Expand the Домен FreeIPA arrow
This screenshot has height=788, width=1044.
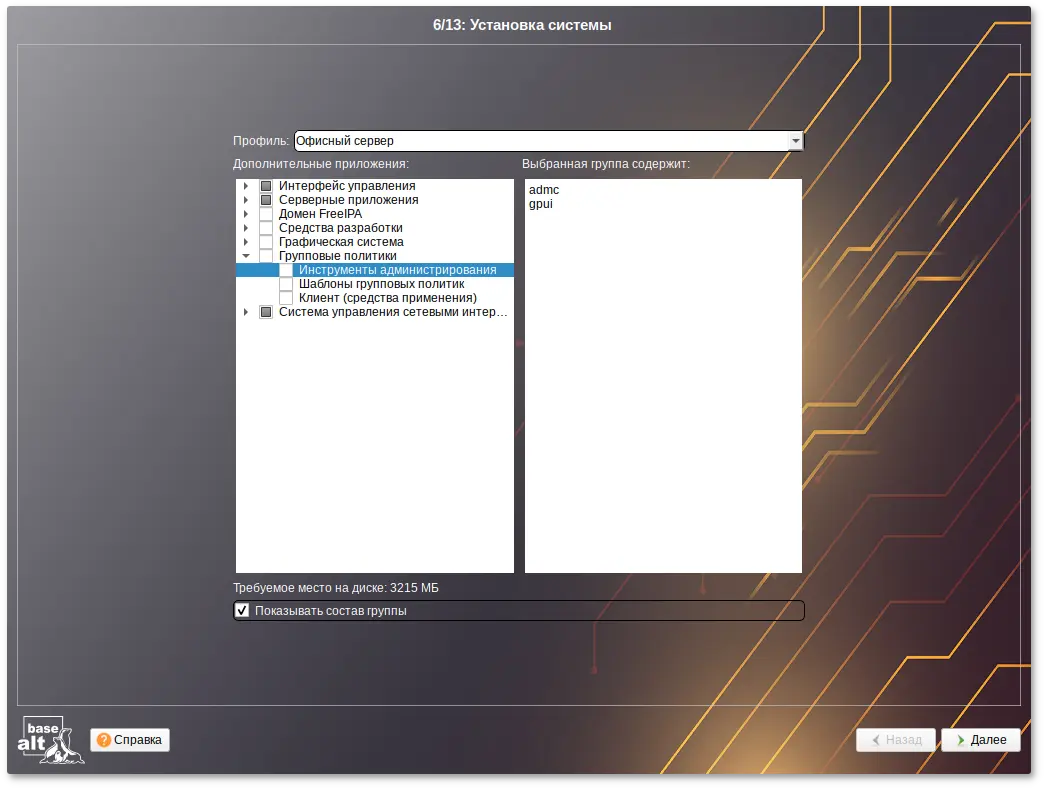coord(246,214)
